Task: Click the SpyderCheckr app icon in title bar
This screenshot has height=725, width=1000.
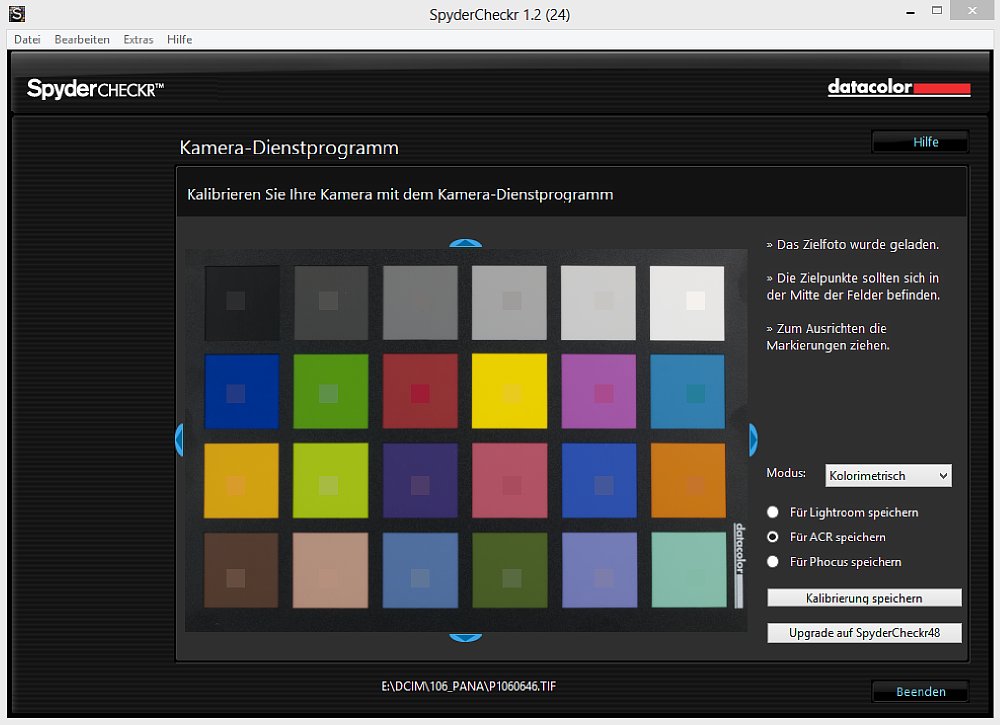Action: 17,13
